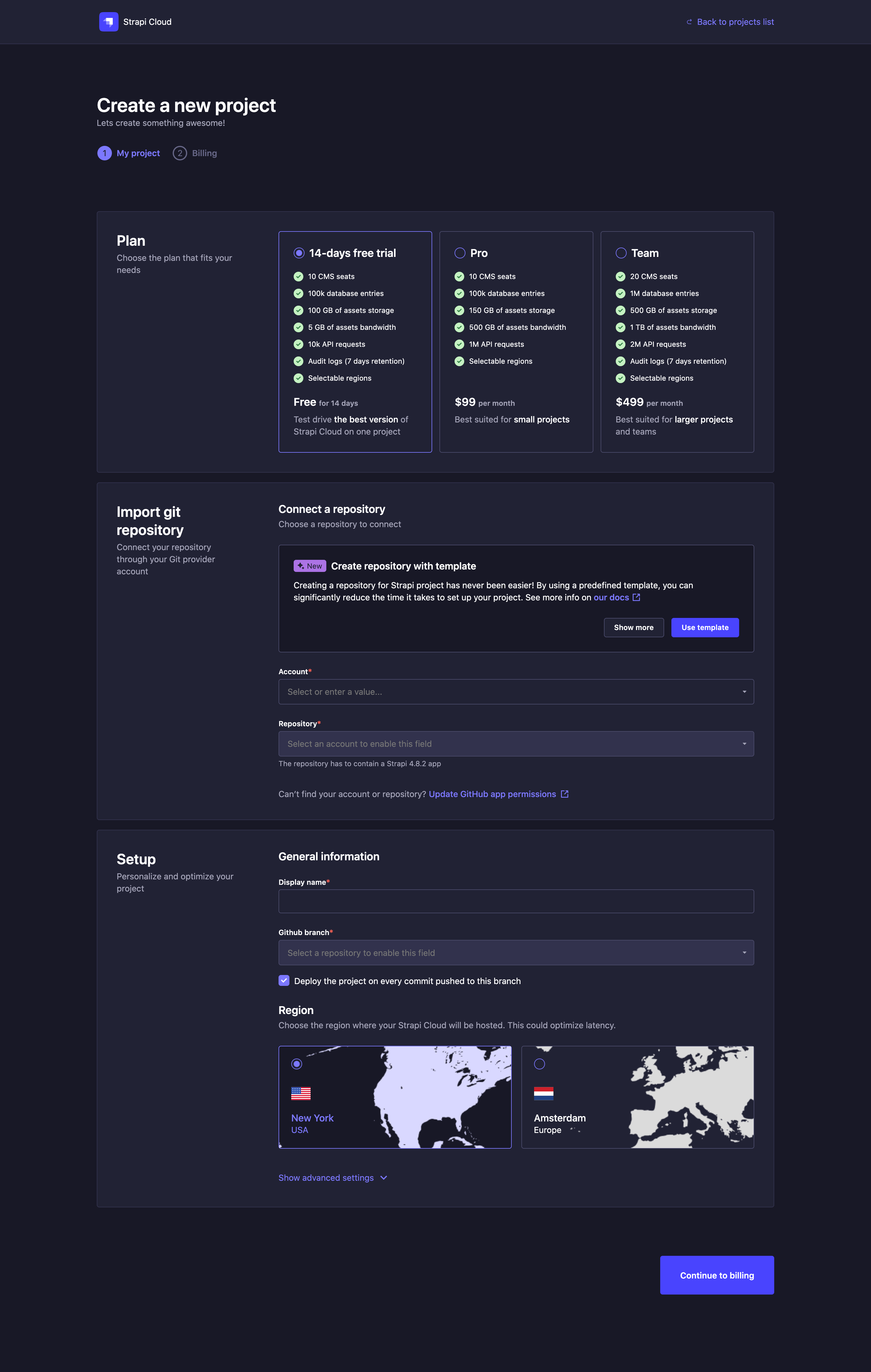Click the sparkle New badge icon

coord(301,566)
